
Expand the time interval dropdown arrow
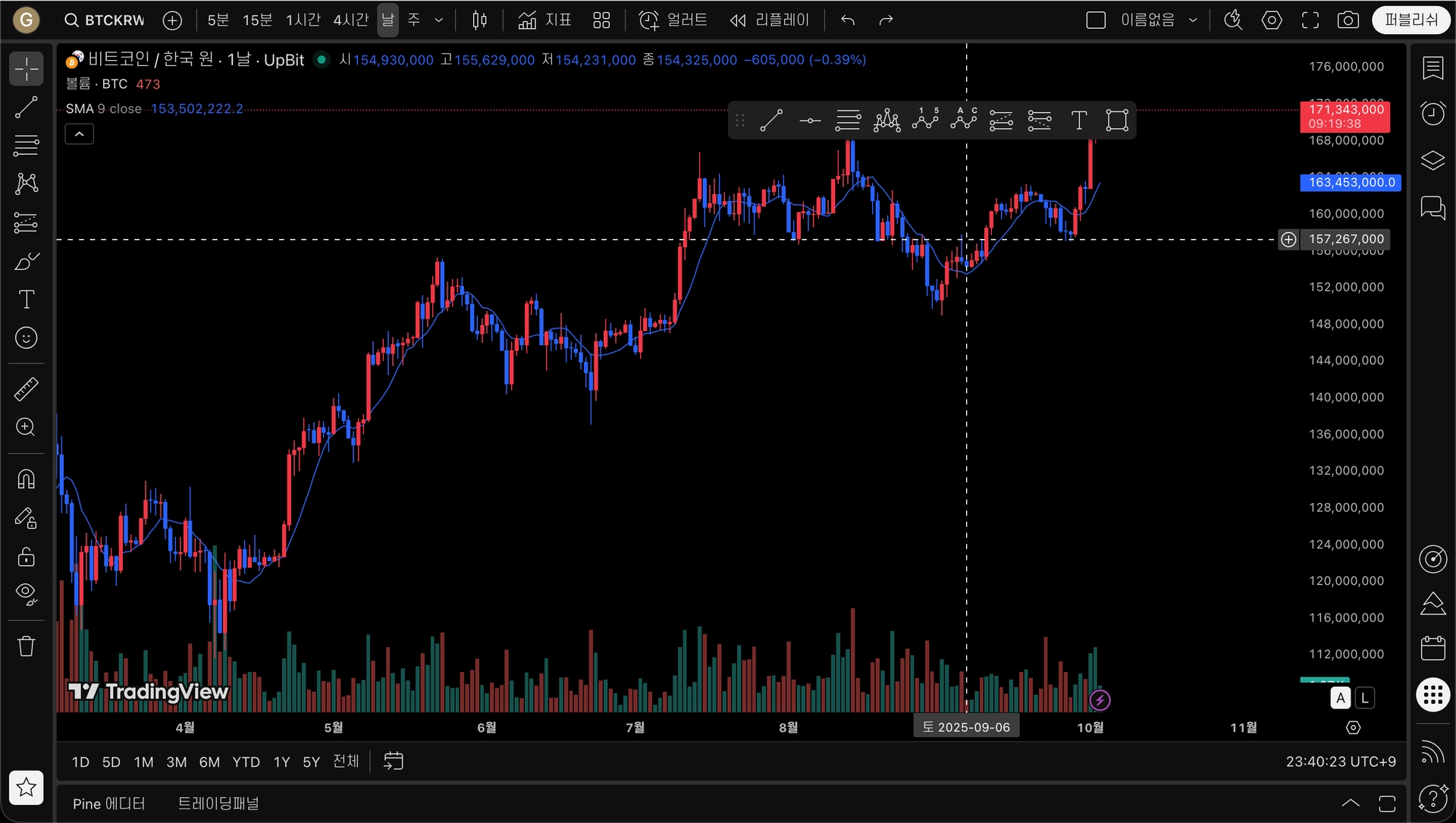click(x=438, y=20)
